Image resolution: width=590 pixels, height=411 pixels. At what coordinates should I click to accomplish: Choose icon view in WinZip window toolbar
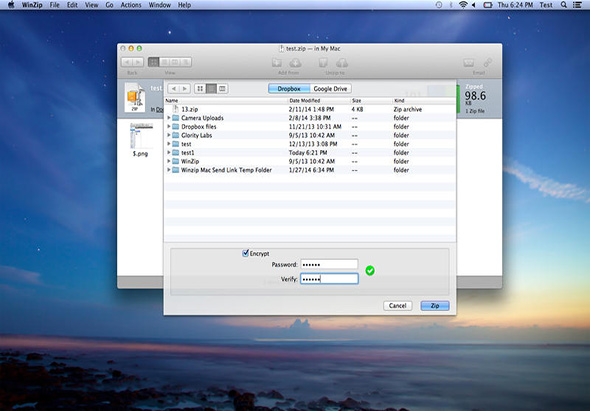(154, 62)
